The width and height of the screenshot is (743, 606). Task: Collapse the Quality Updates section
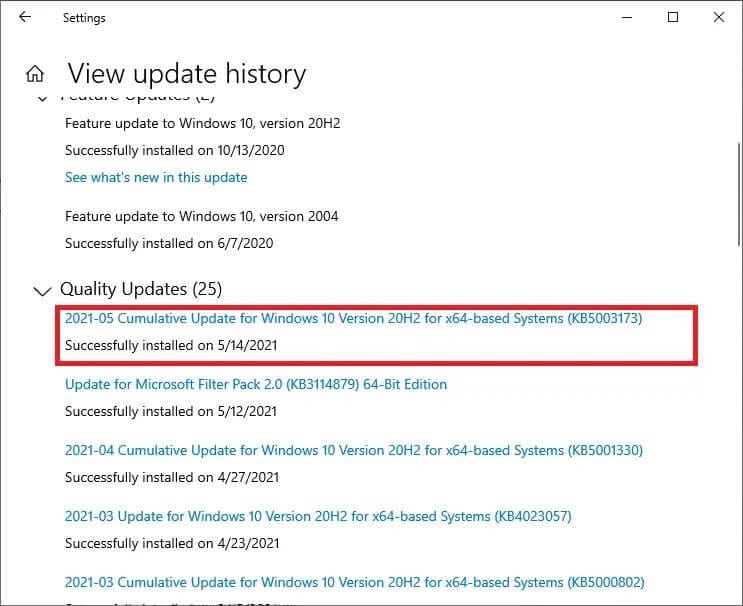click(x=43, y=290)
